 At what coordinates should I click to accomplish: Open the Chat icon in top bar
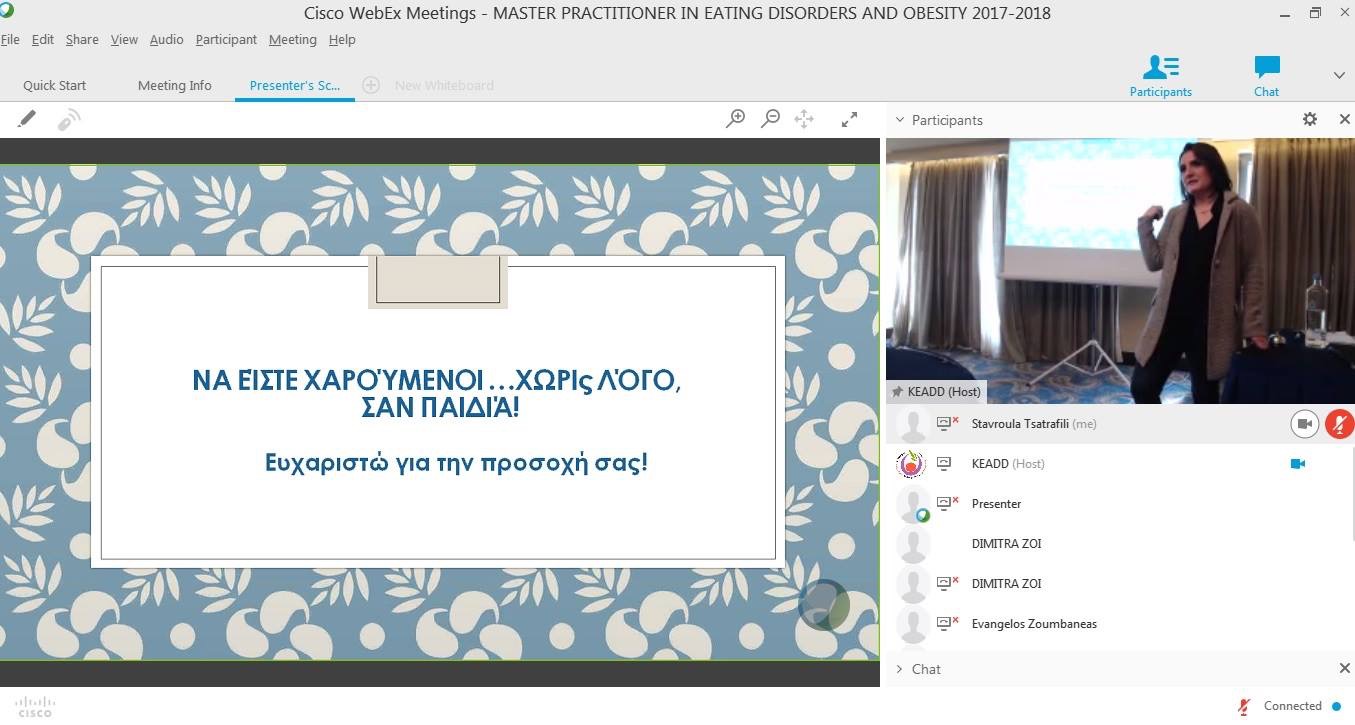coord(1266,76)
